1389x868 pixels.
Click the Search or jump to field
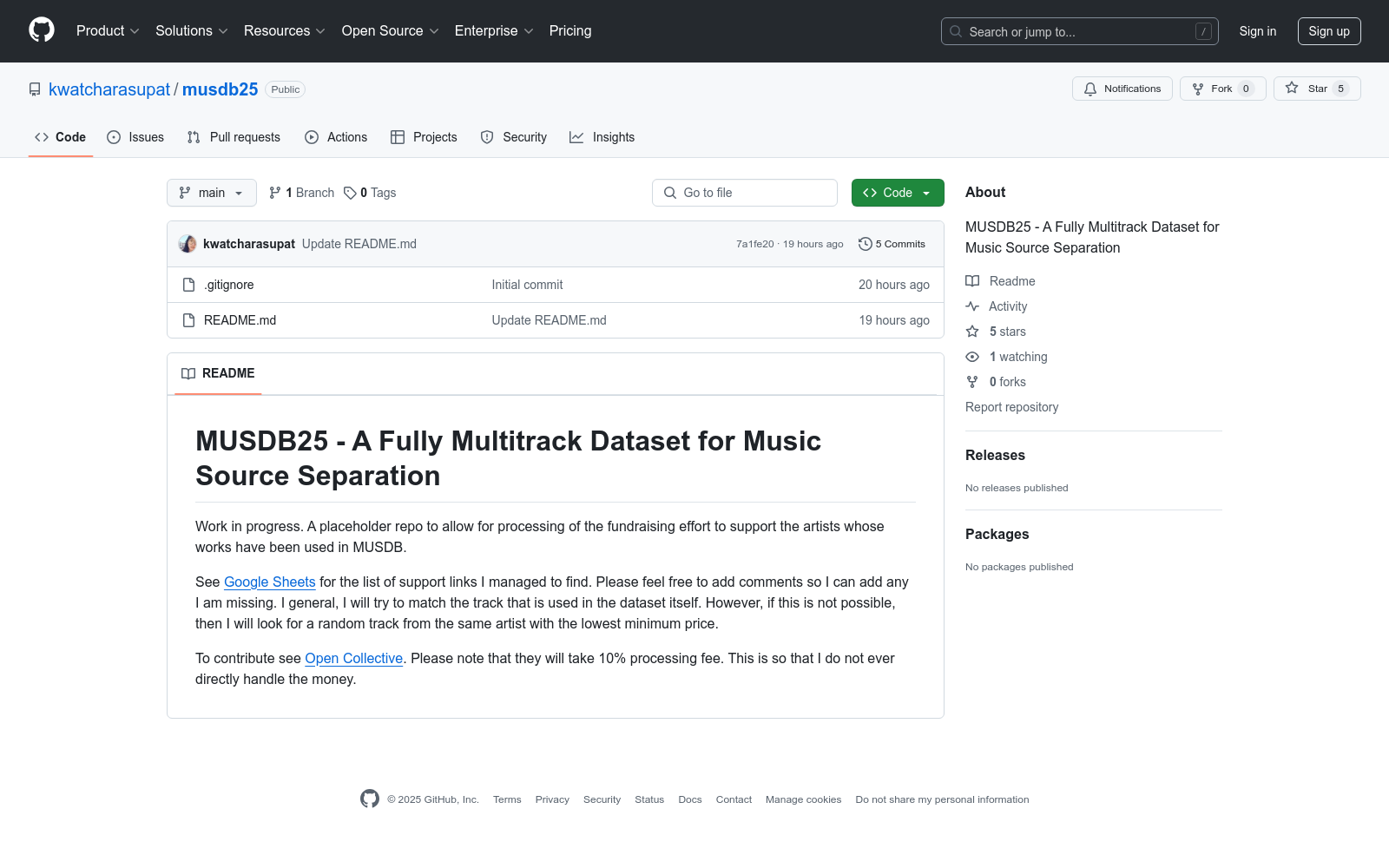tap(1080, 31)
